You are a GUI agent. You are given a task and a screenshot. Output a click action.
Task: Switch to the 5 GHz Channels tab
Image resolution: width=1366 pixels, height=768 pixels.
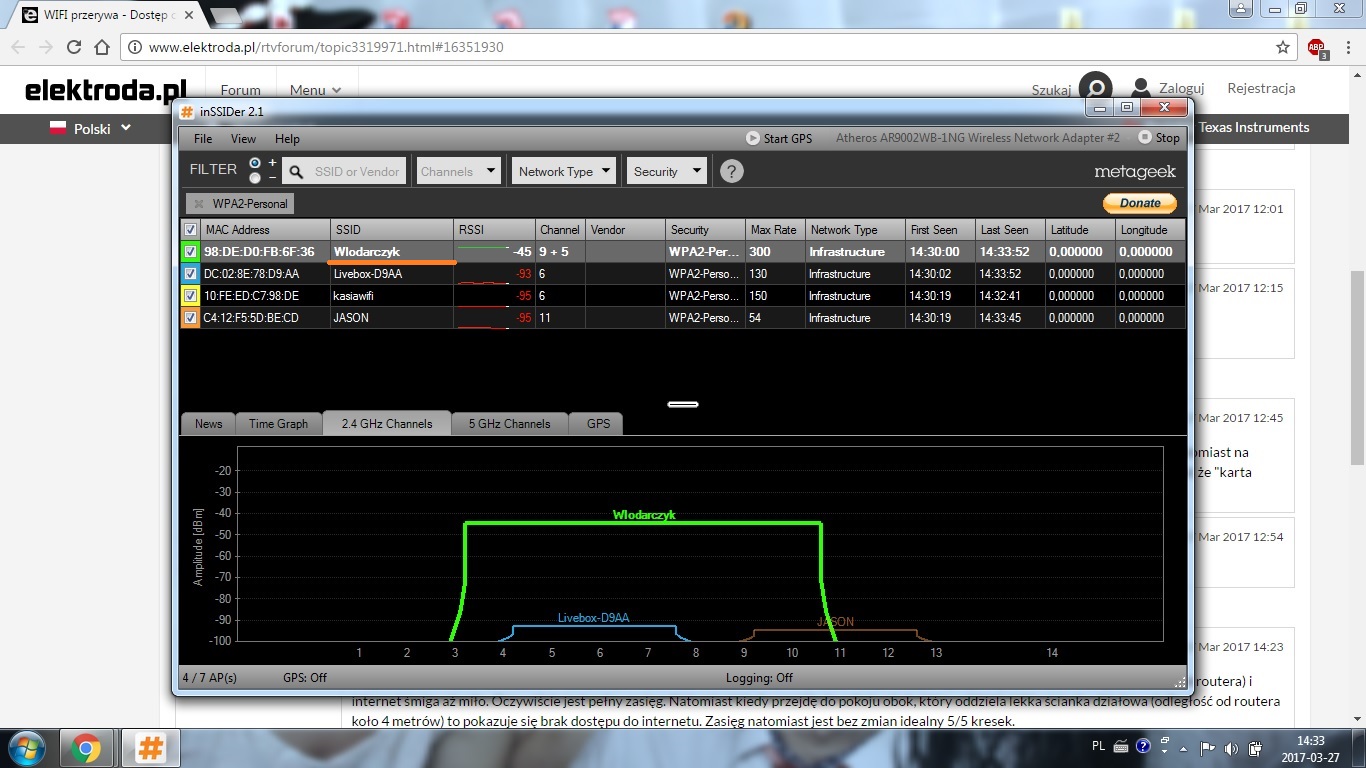[509, 424]
